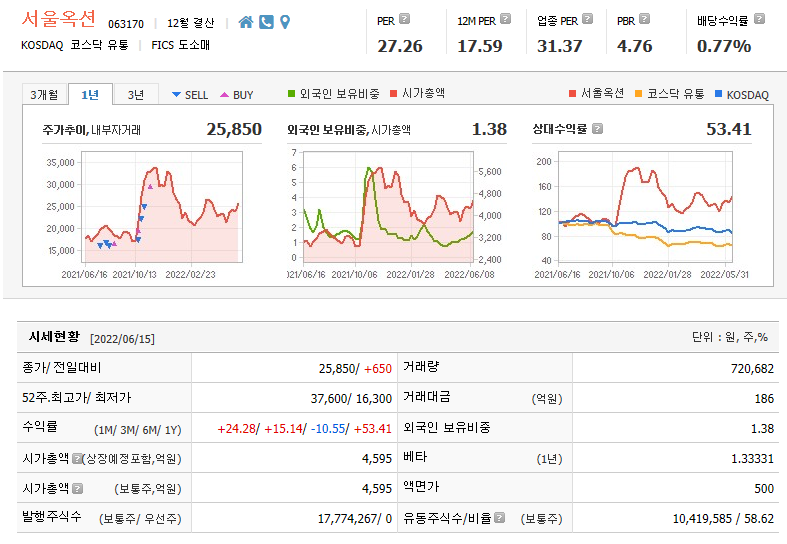Click the 상대수익률 chart
Viewport: 787px width, 544px height.
coord(645,207)
